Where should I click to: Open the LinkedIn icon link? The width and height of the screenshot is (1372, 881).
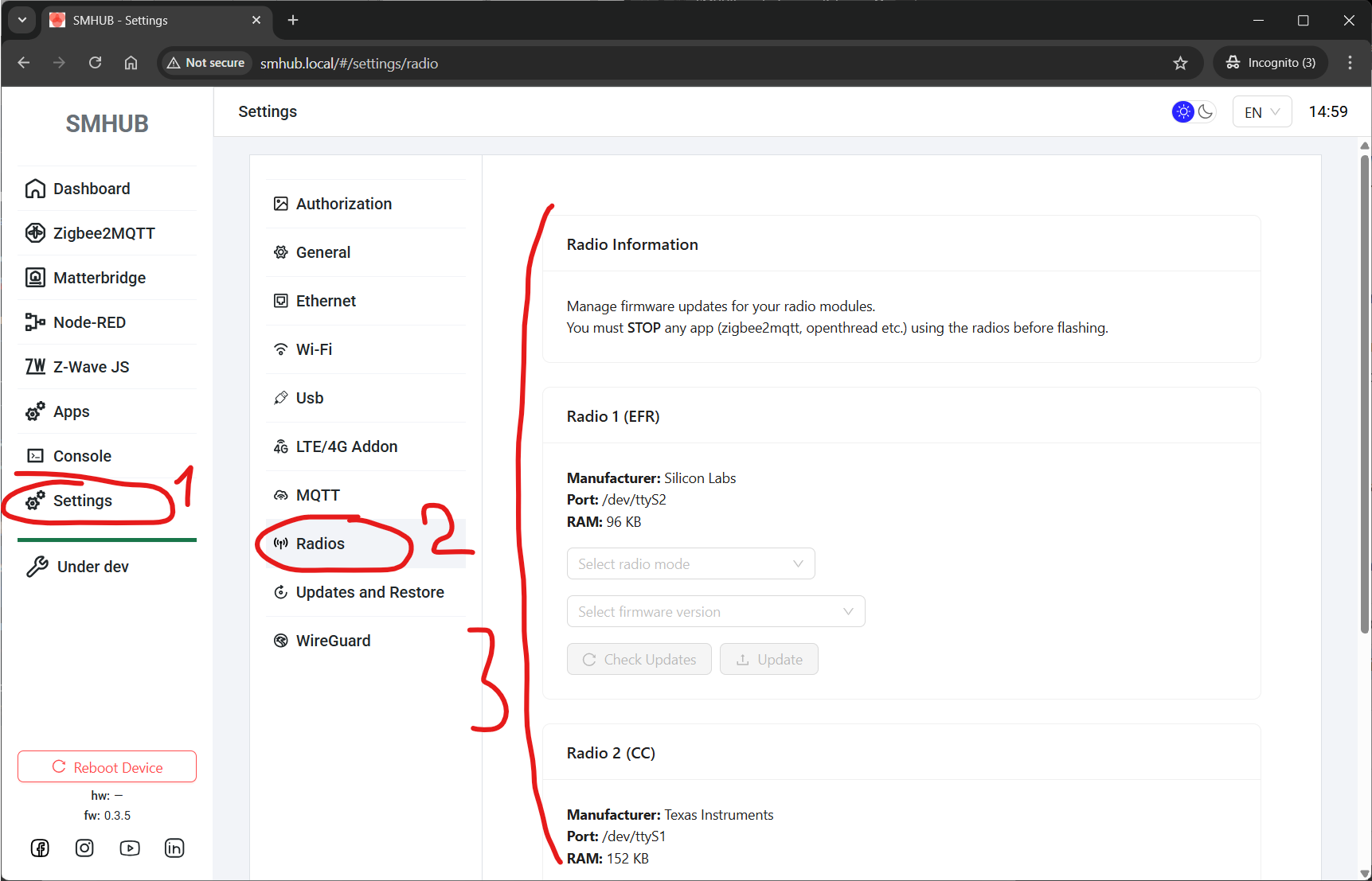tap(174, 848)
